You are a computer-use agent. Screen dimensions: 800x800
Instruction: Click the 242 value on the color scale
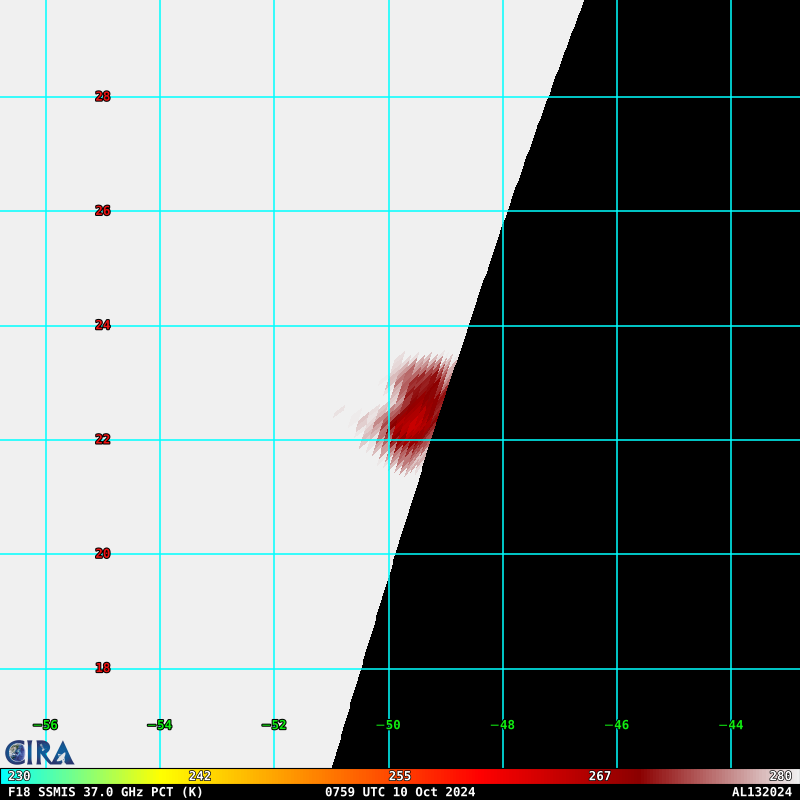coord(200,776)
